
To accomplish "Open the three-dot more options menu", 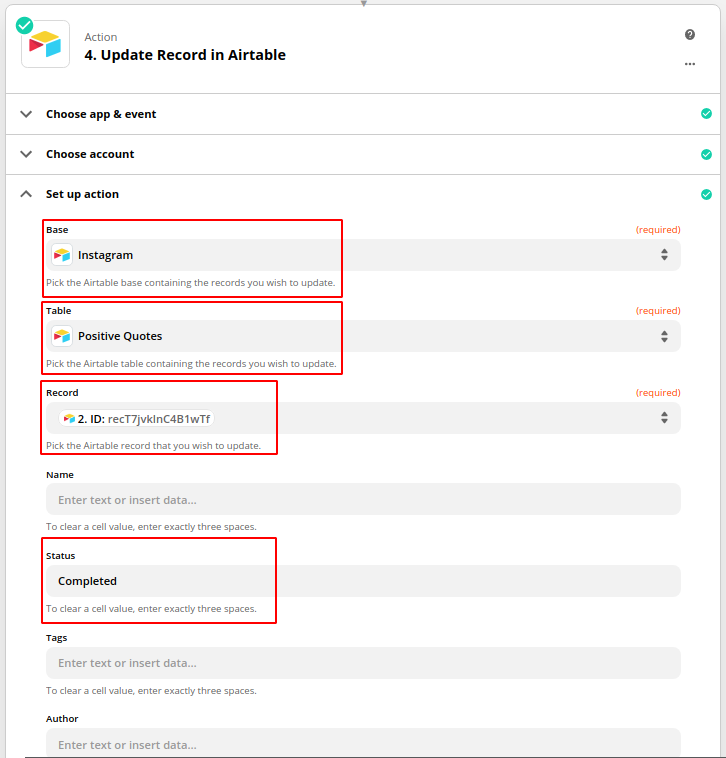I will [690, 64].
